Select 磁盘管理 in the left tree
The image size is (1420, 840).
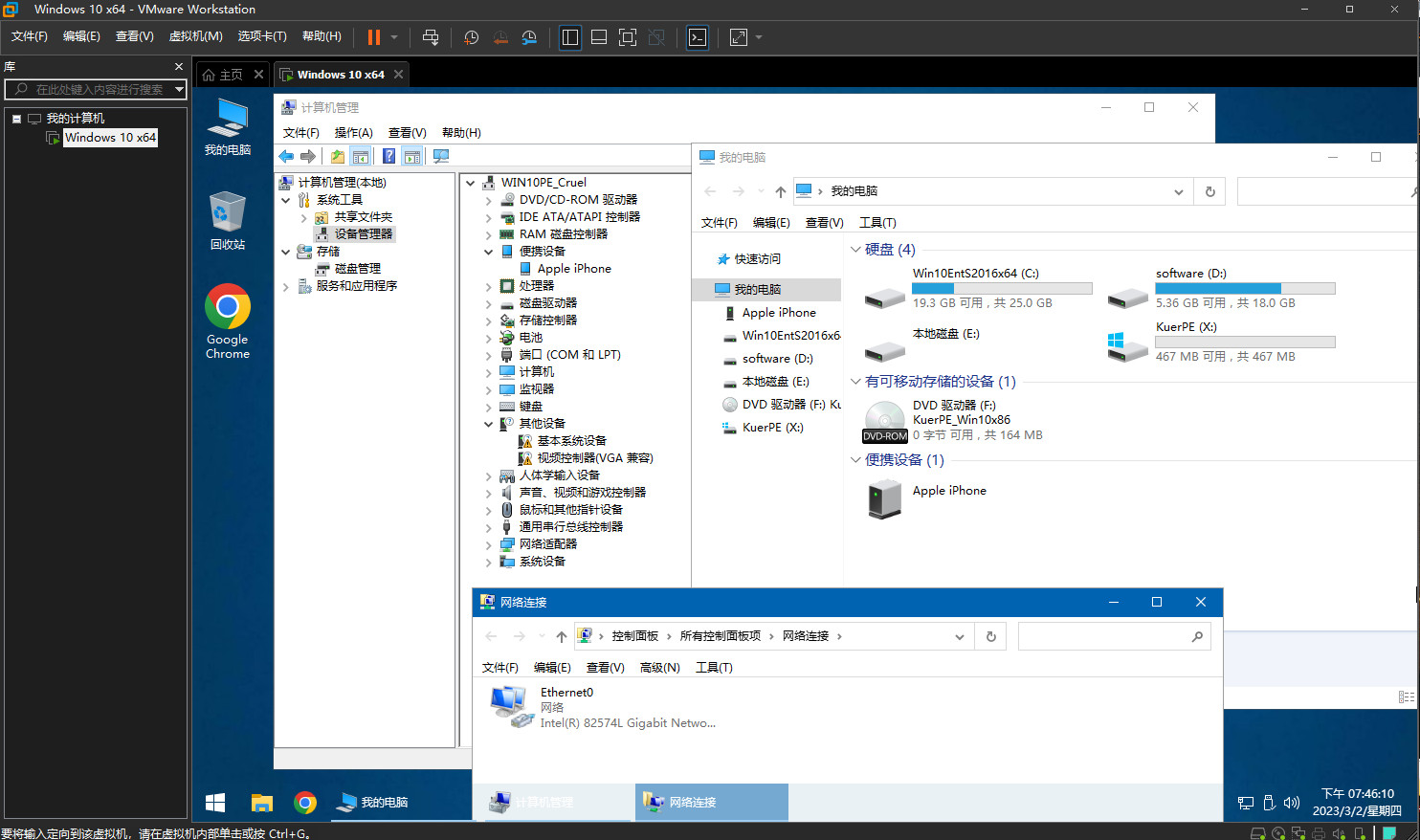tap(357, 269)
